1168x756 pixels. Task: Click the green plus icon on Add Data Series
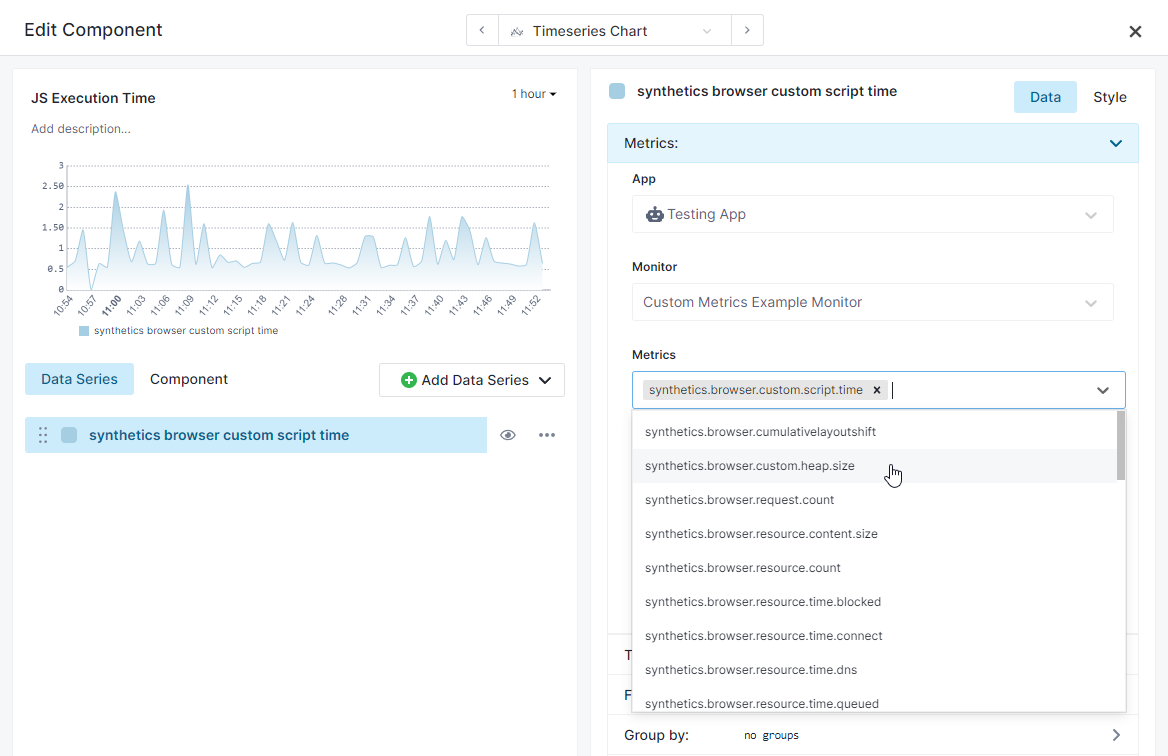coord(408,380)
